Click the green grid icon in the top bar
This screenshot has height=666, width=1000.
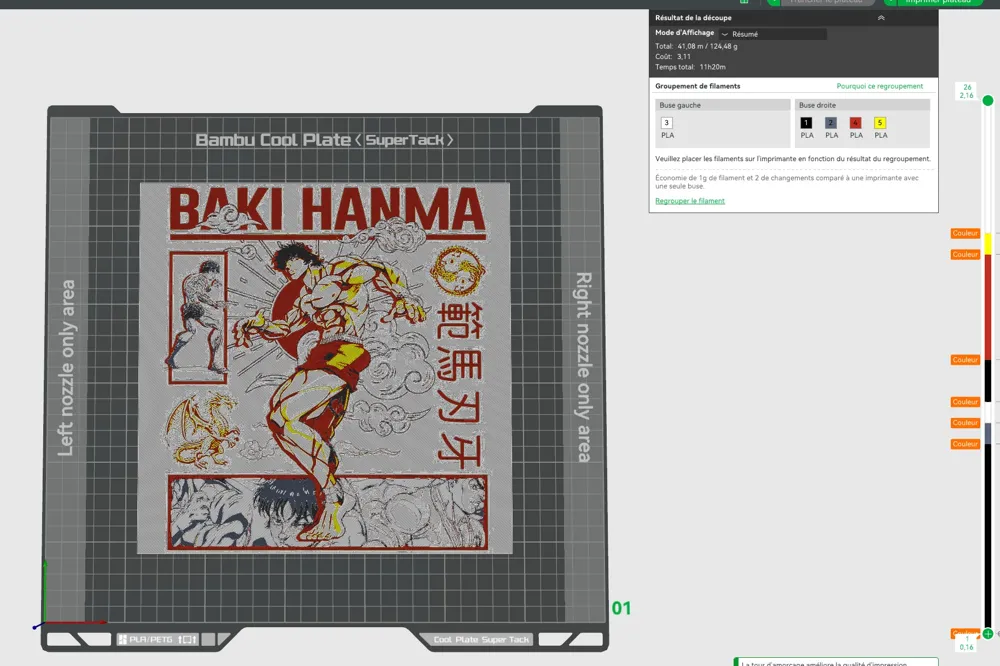744,2
